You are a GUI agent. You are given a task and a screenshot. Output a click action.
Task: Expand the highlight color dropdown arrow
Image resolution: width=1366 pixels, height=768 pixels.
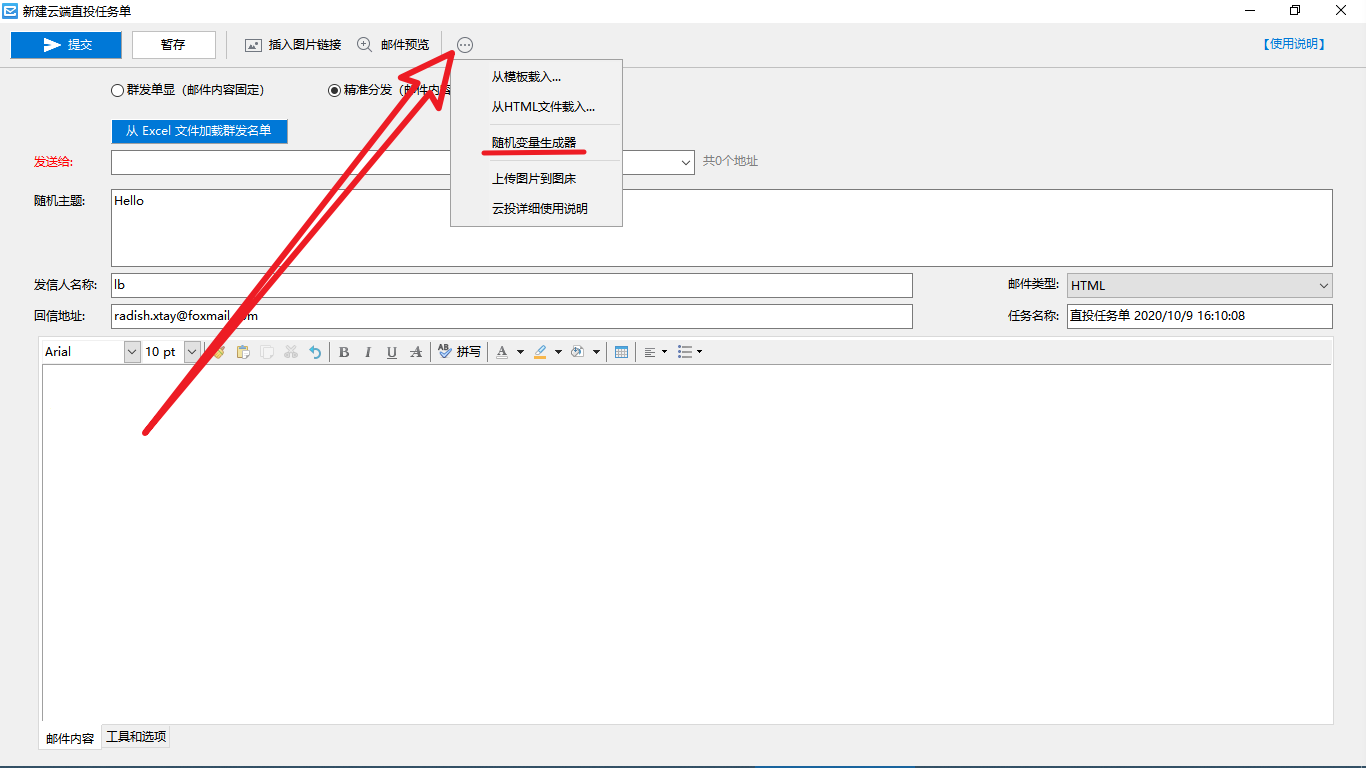558,352
